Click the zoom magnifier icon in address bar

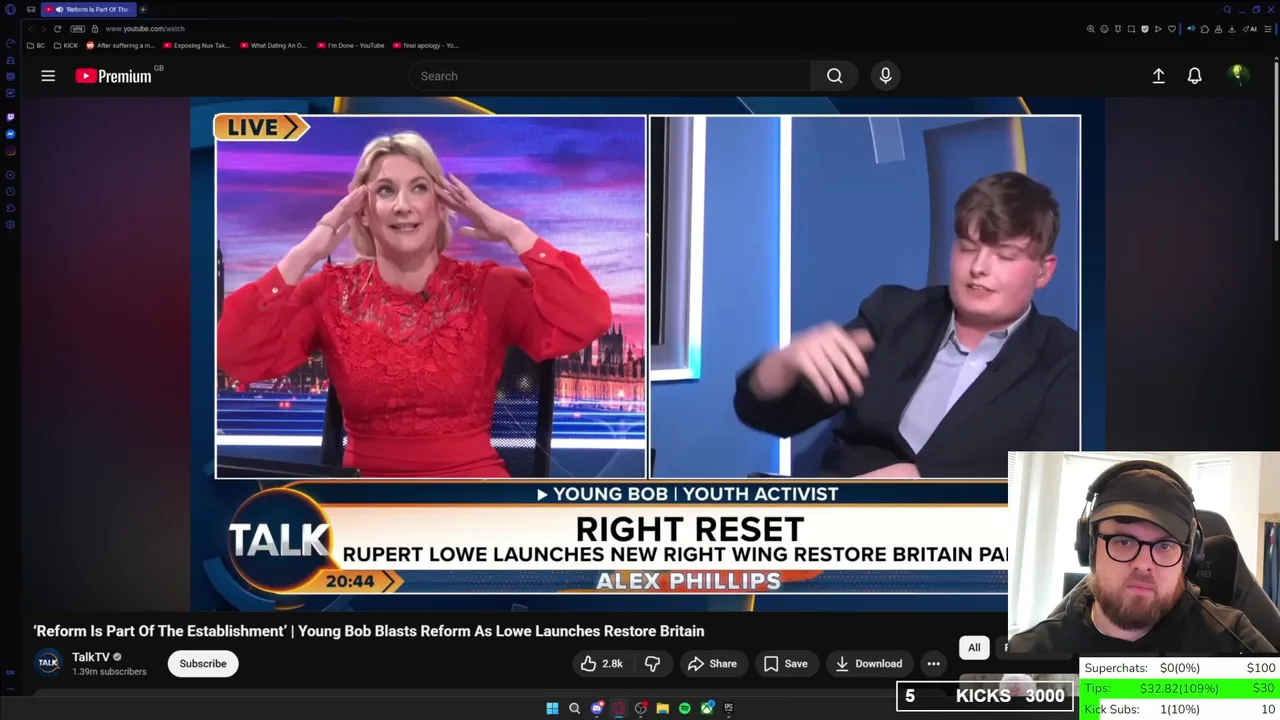click(1091, 29)
